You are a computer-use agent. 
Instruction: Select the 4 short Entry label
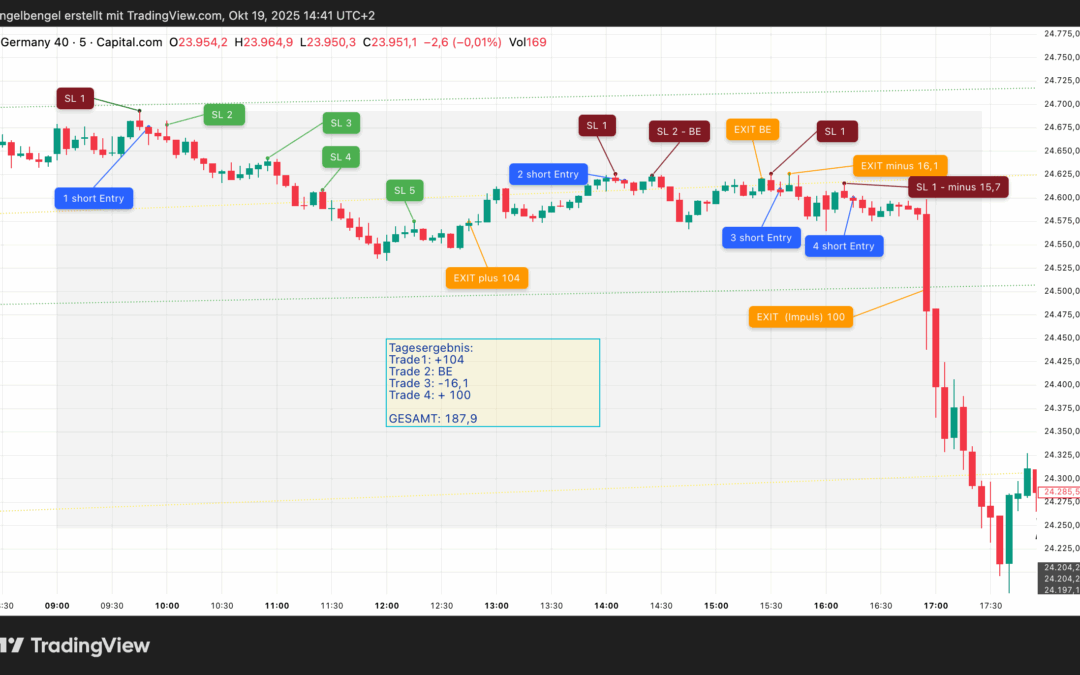coord(843,246)
